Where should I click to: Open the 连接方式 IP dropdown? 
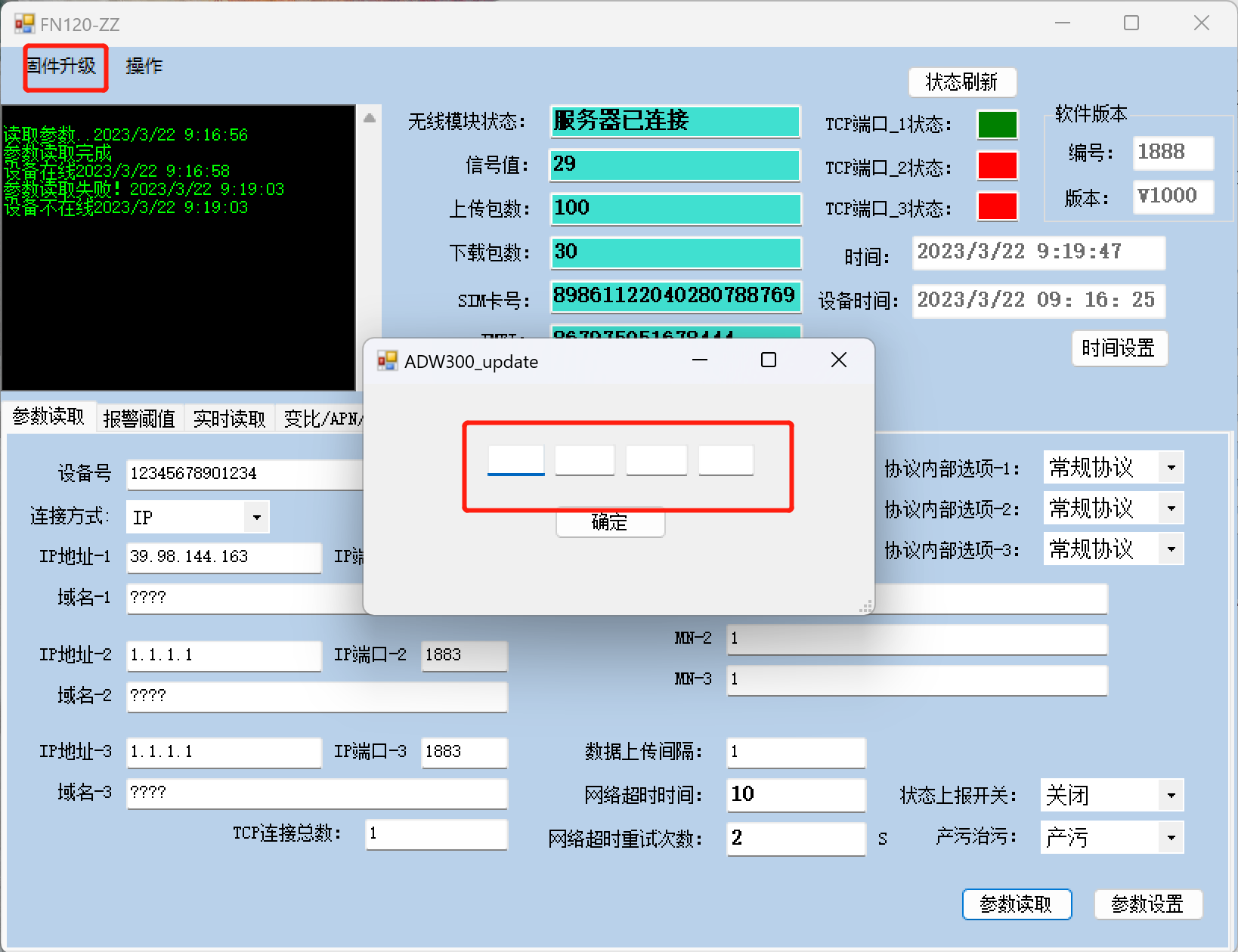tap(257, 518)
